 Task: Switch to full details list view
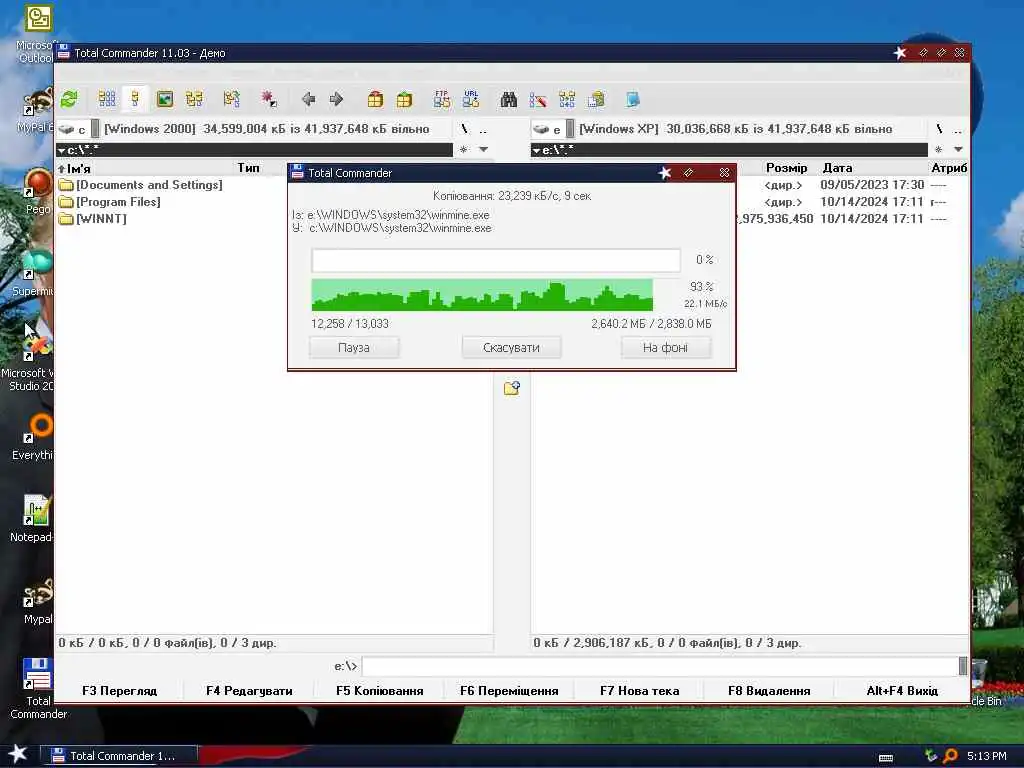tap(135, 99)
